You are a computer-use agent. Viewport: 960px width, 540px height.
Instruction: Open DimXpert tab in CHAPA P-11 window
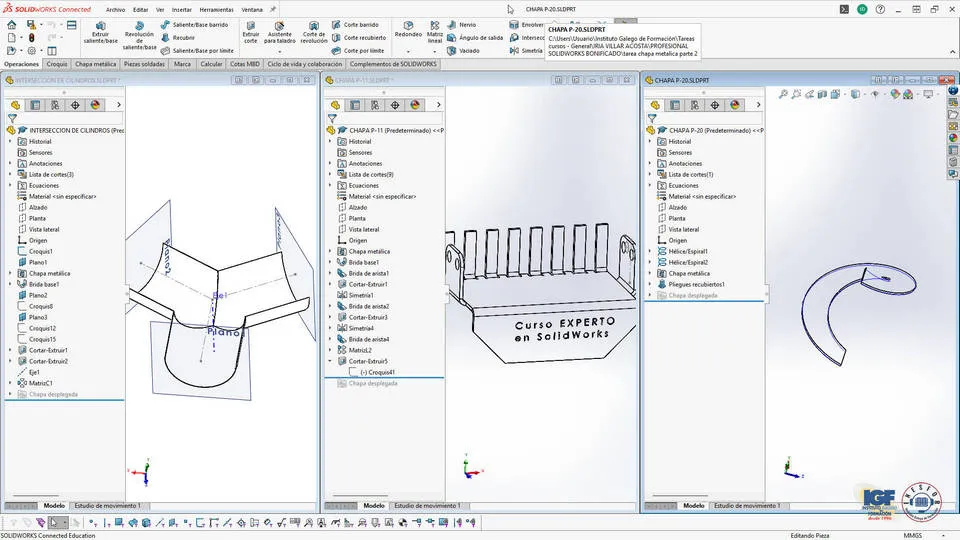pyautogui.click(x=395, y=105)
